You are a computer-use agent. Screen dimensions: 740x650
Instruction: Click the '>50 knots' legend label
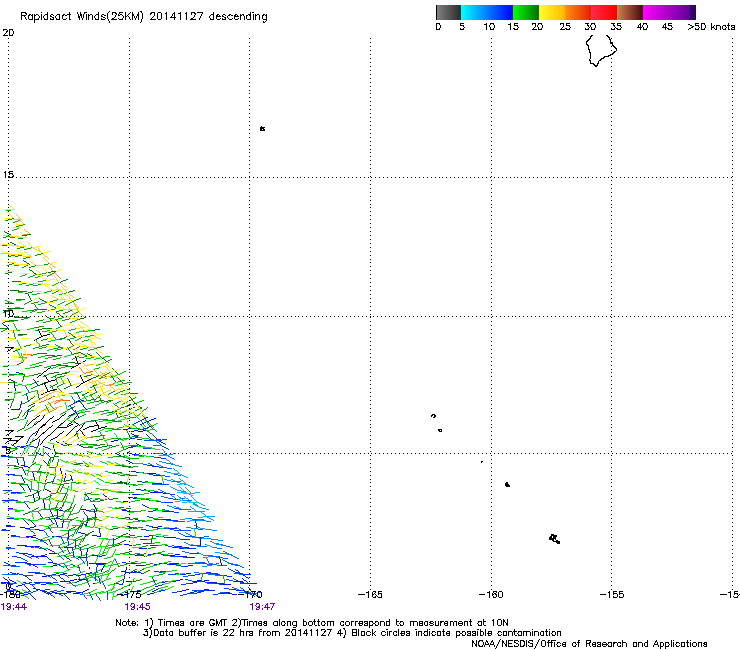(711, 27)
